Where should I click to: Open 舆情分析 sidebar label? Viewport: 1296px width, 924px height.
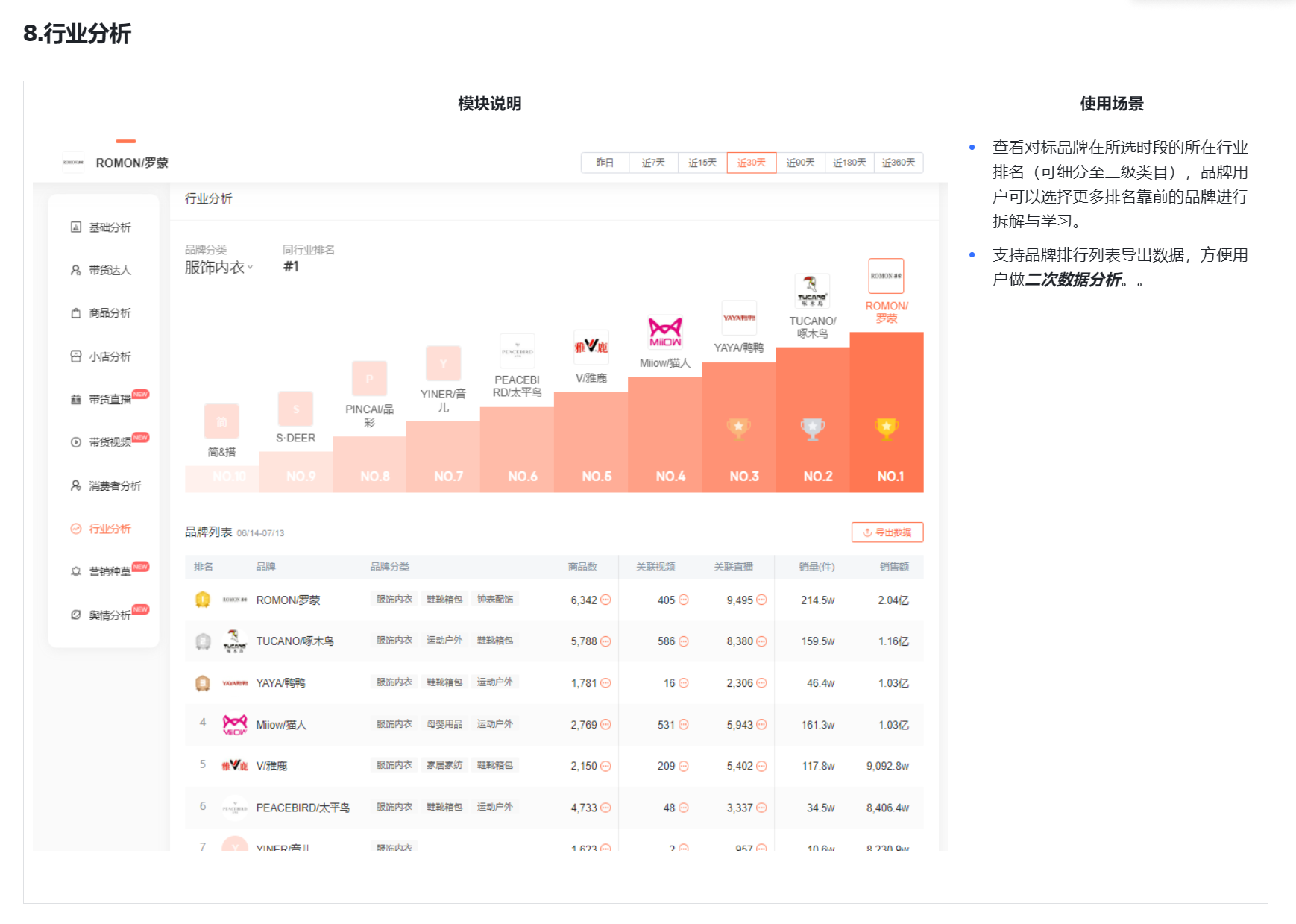(110, 615)
